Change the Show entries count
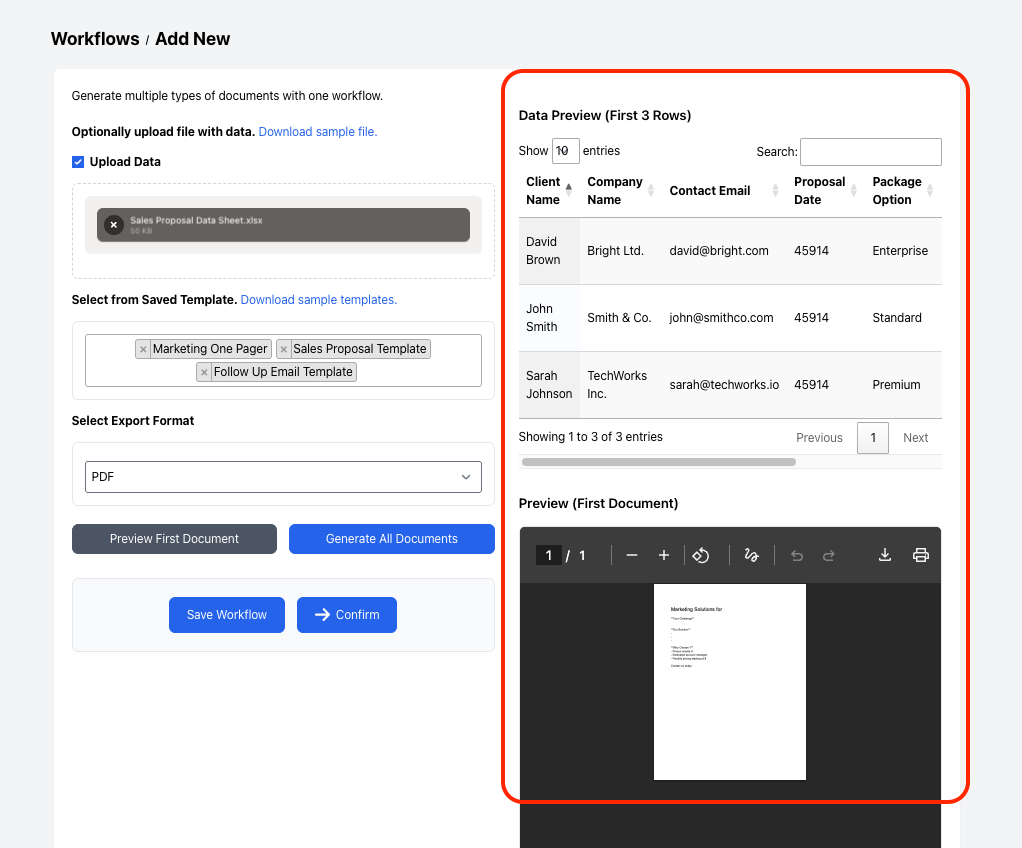Screen dimensions: 1022x848 [x=565, y=150]
